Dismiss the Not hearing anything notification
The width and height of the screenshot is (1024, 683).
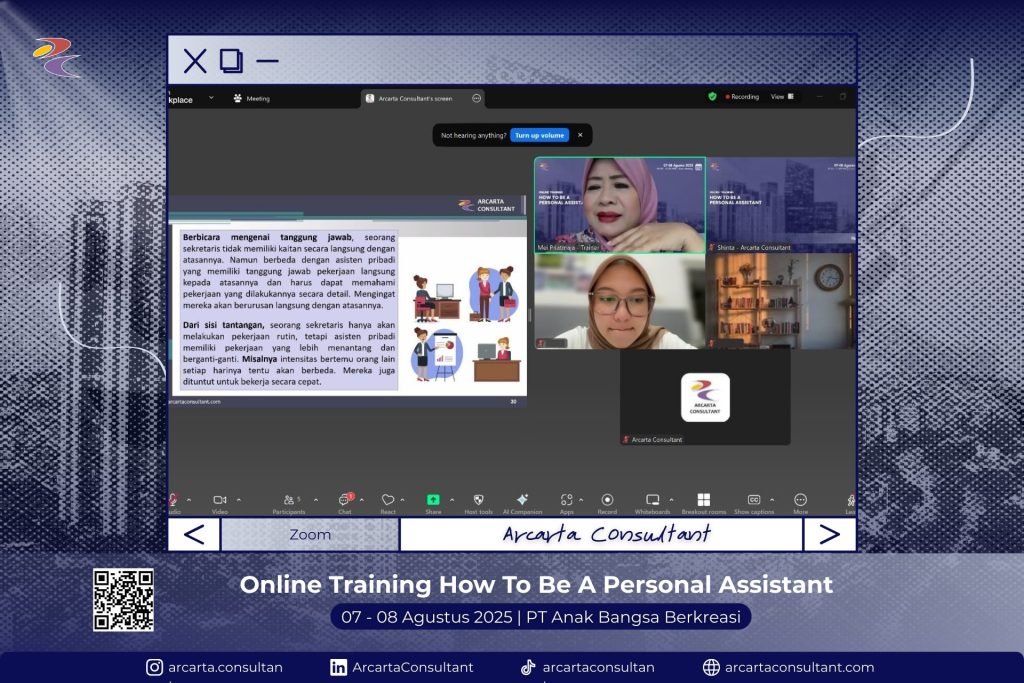579,135
